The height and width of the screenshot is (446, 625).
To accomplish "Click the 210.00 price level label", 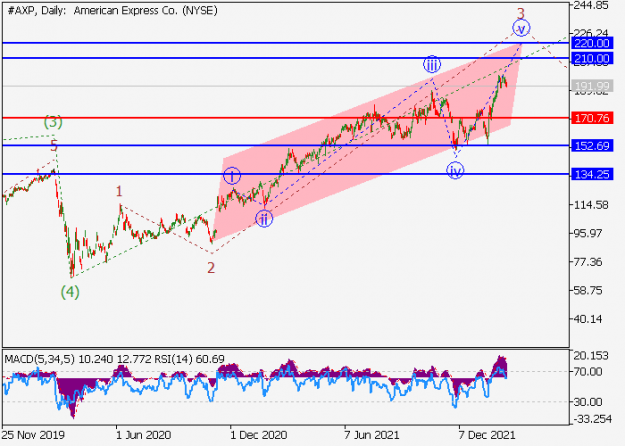I will tap(592, 59).
